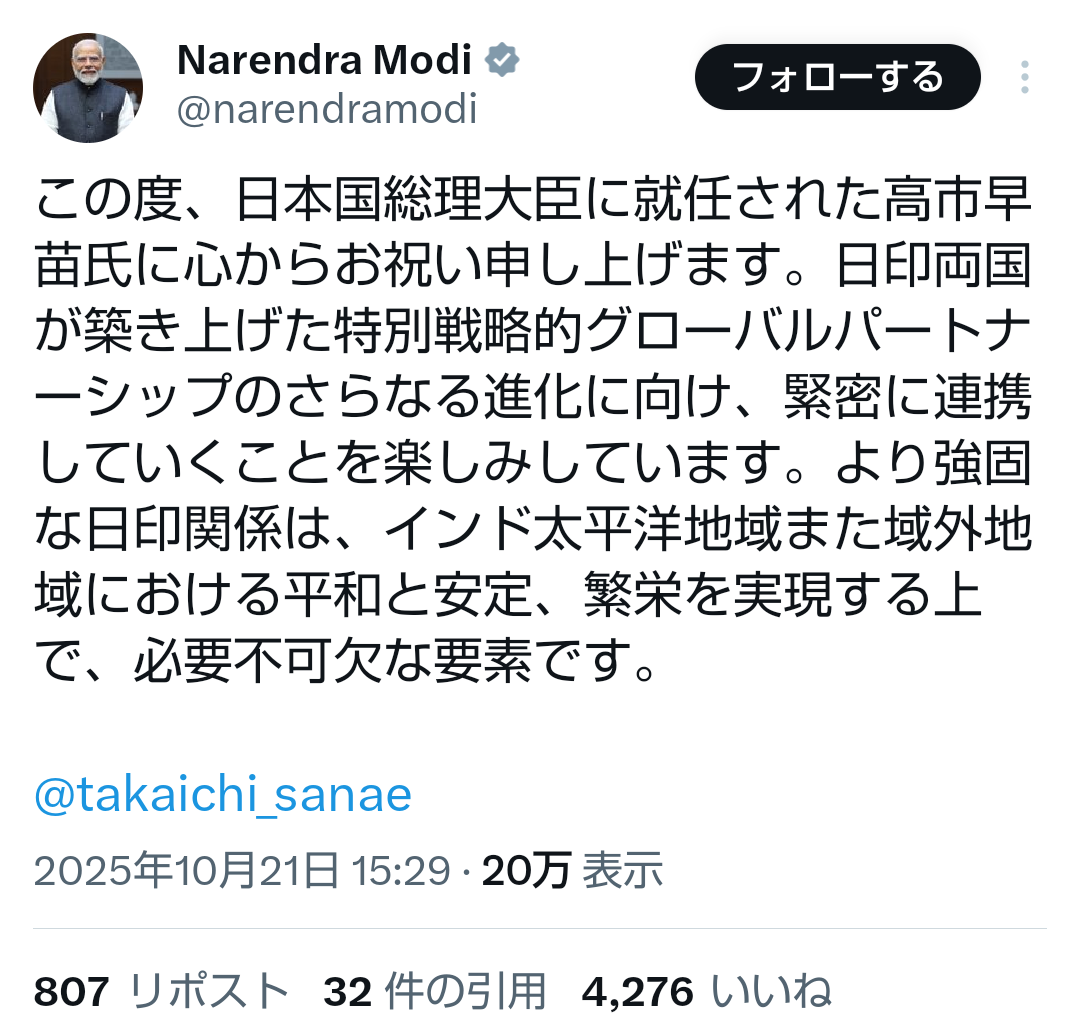The width and height of the screenshot is (1080, 1017).
Task: Click the 20万 view count number
Action: pos(526,871)
